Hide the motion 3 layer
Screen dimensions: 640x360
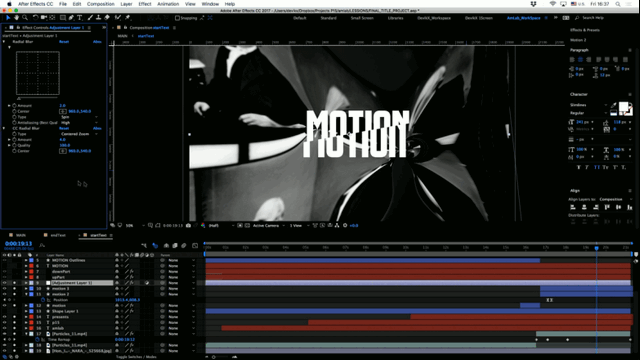pos(4,289)
